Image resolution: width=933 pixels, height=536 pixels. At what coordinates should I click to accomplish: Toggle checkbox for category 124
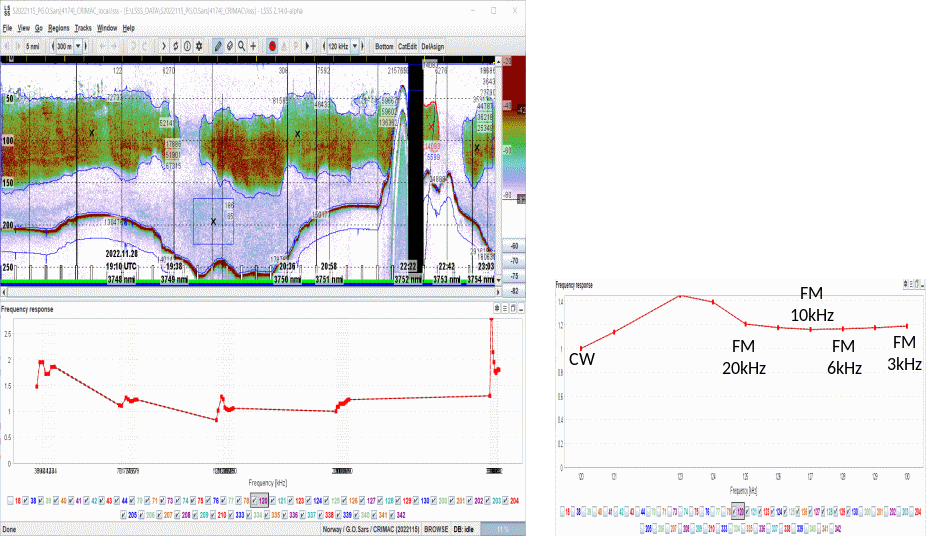[309, 501]
